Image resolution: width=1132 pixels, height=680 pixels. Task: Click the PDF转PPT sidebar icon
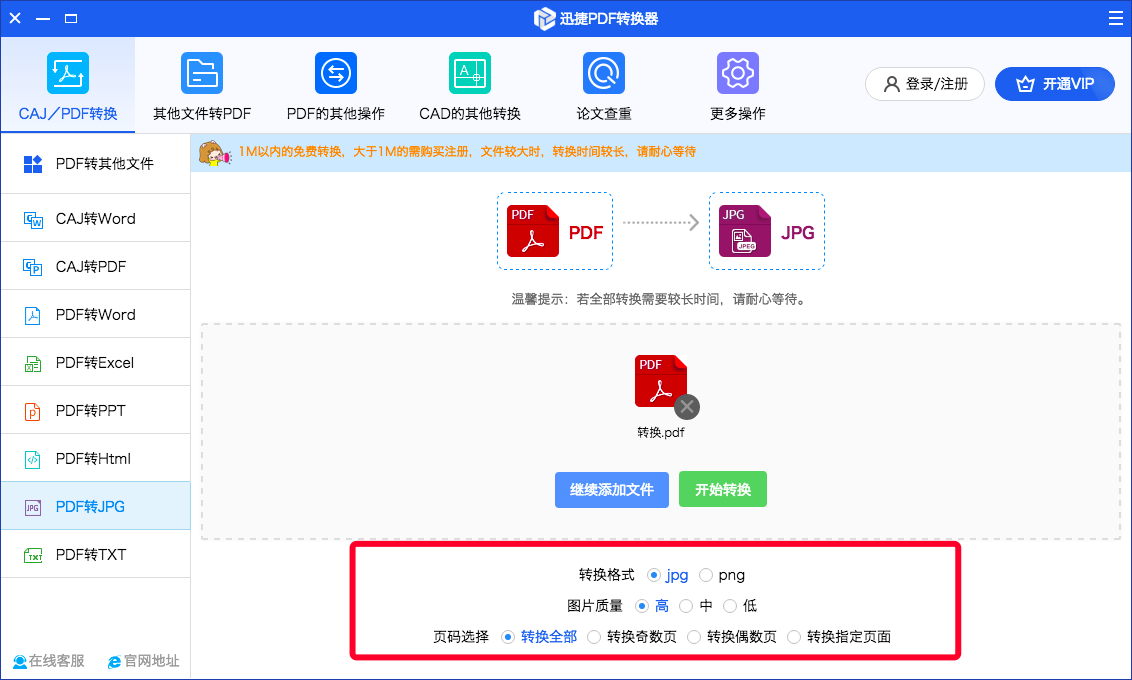[33, 411]
